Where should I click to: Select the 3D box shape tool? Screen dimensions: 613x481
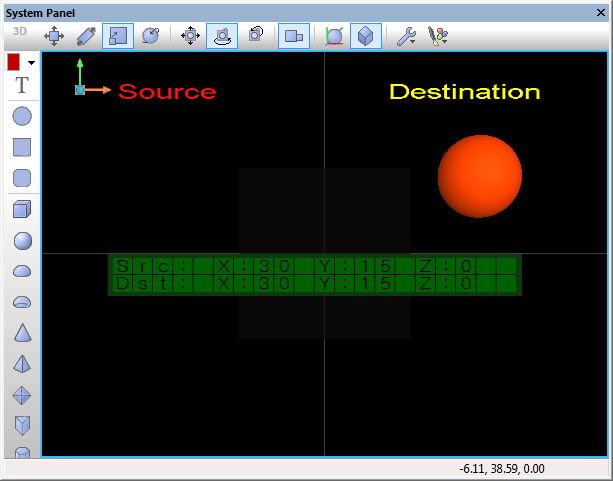[22, 209]
